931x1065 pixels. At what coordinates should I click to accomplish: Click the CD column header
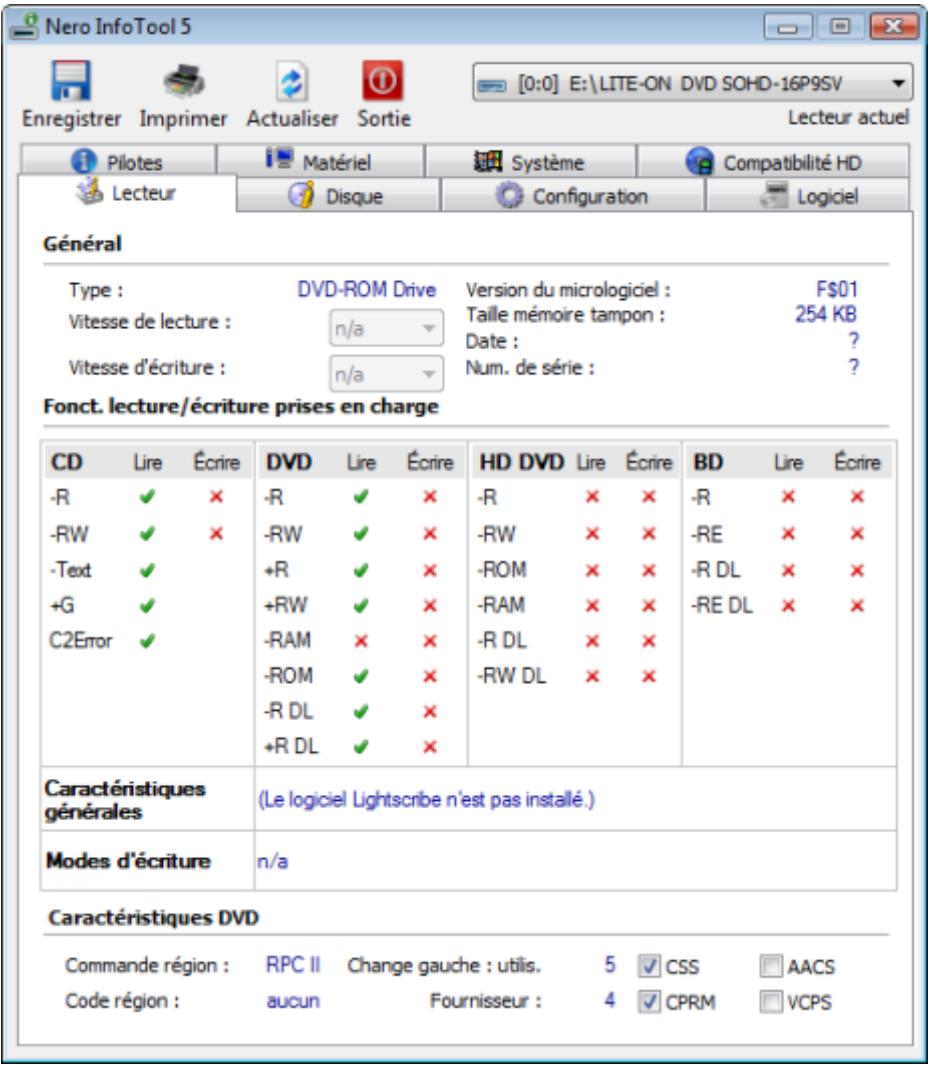pos(67,463)
